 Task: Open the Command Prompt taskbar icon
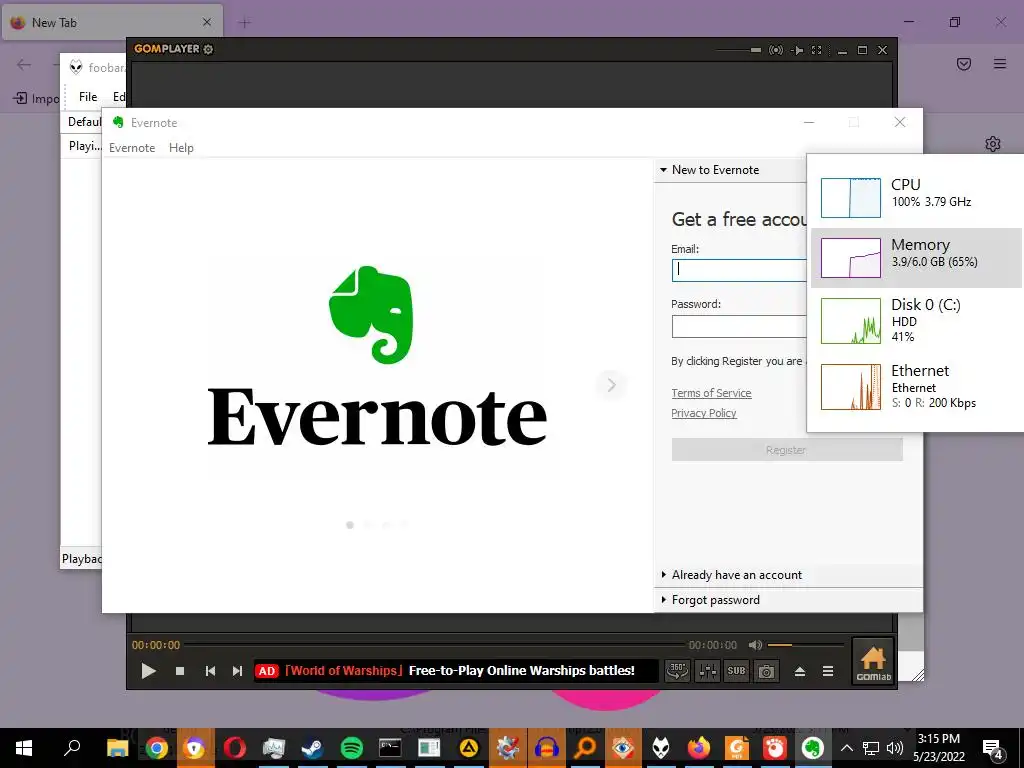coord(390,748)
